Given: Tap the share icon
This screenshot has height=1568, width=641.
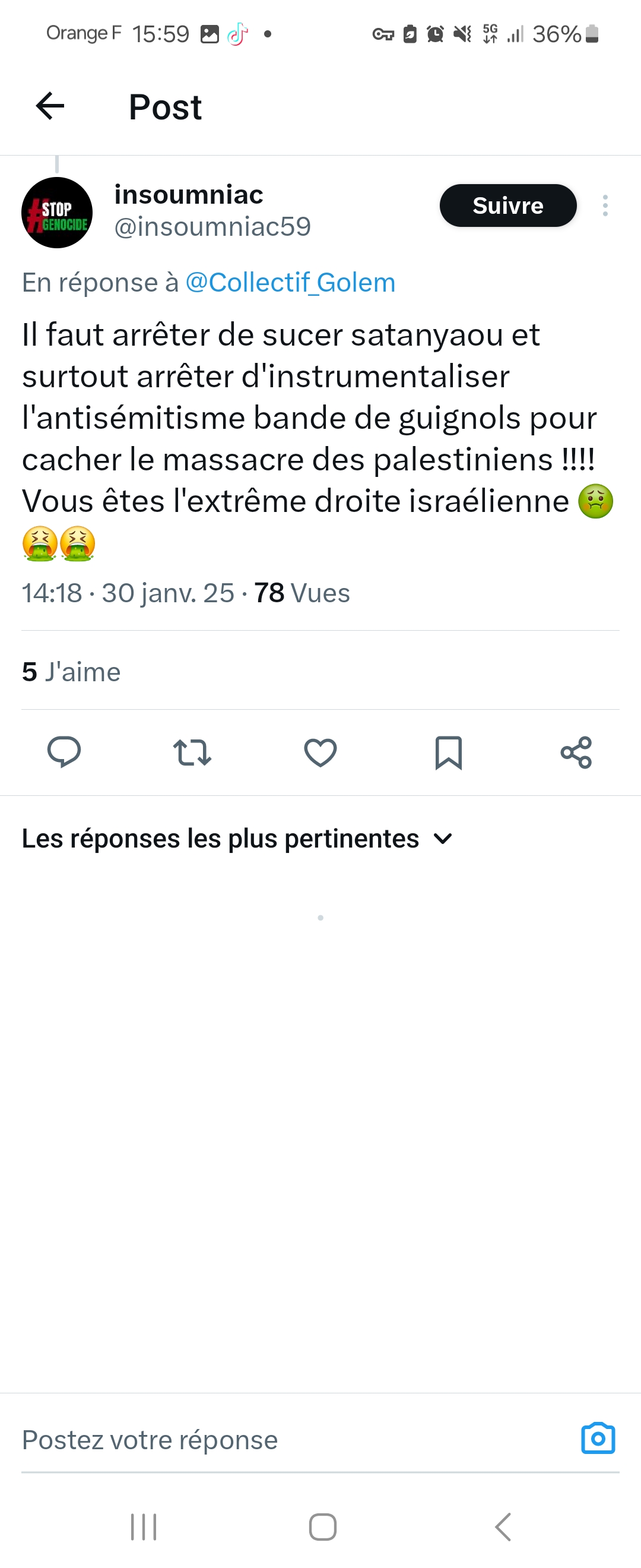Looking at the screenshot, I should click(x=576, y=753).
